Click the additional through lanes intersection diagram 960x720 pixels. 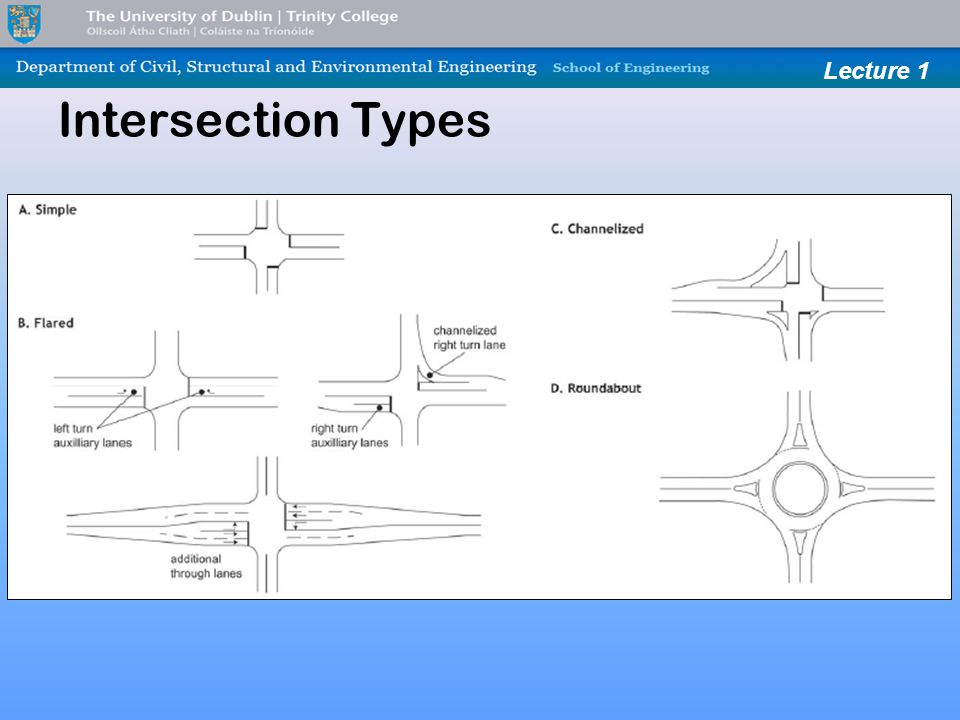273,524
